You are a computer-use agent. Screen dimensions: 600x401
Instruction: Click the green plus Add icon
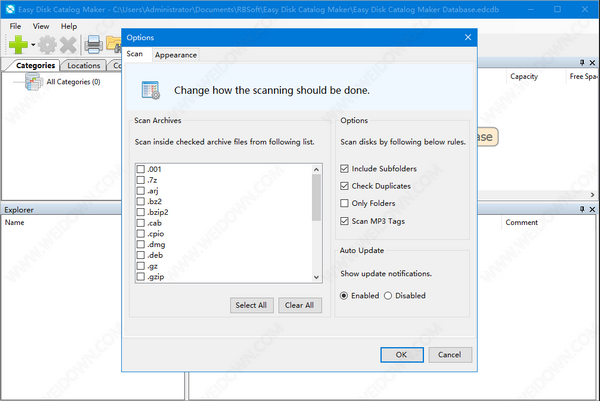pos(18,44)
